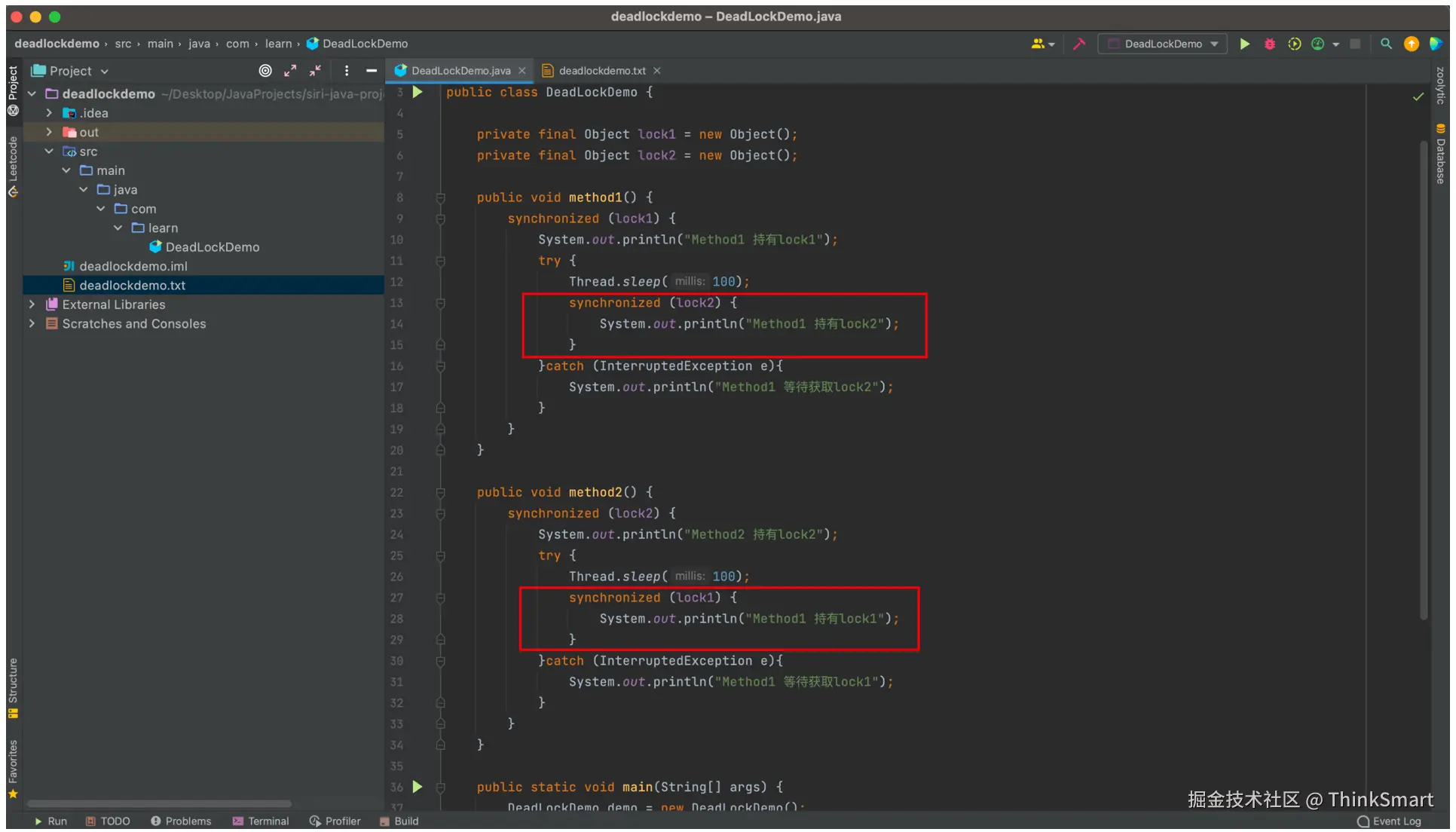This screenshot has height=832, width=1456.
Task: Click the Debug bug icon
Action: pyautogui.click(x=1269, y=44)
